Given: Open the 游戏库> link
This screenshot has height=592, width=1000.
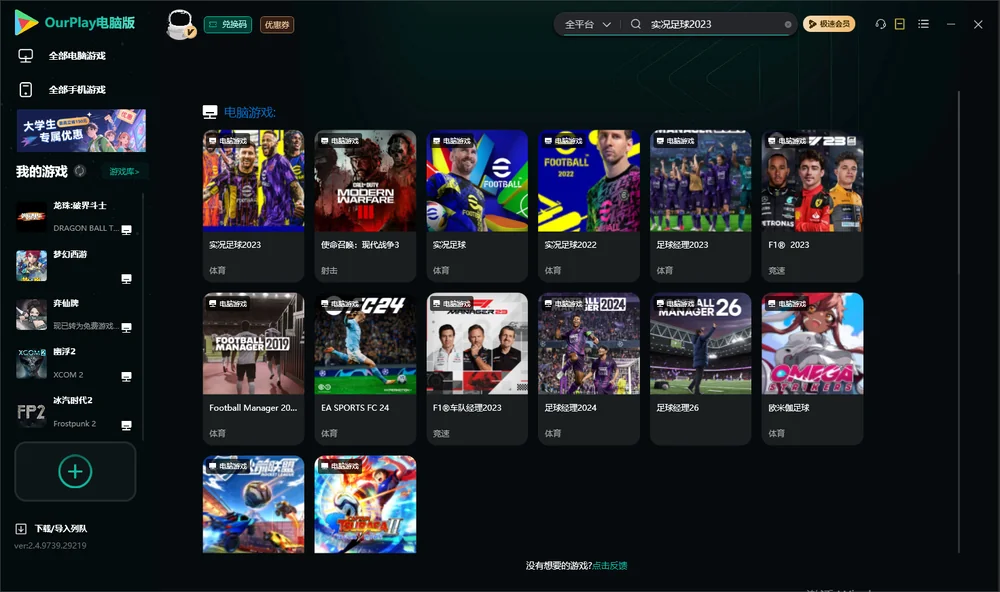Looking at the screenshot, I should 124,172.
